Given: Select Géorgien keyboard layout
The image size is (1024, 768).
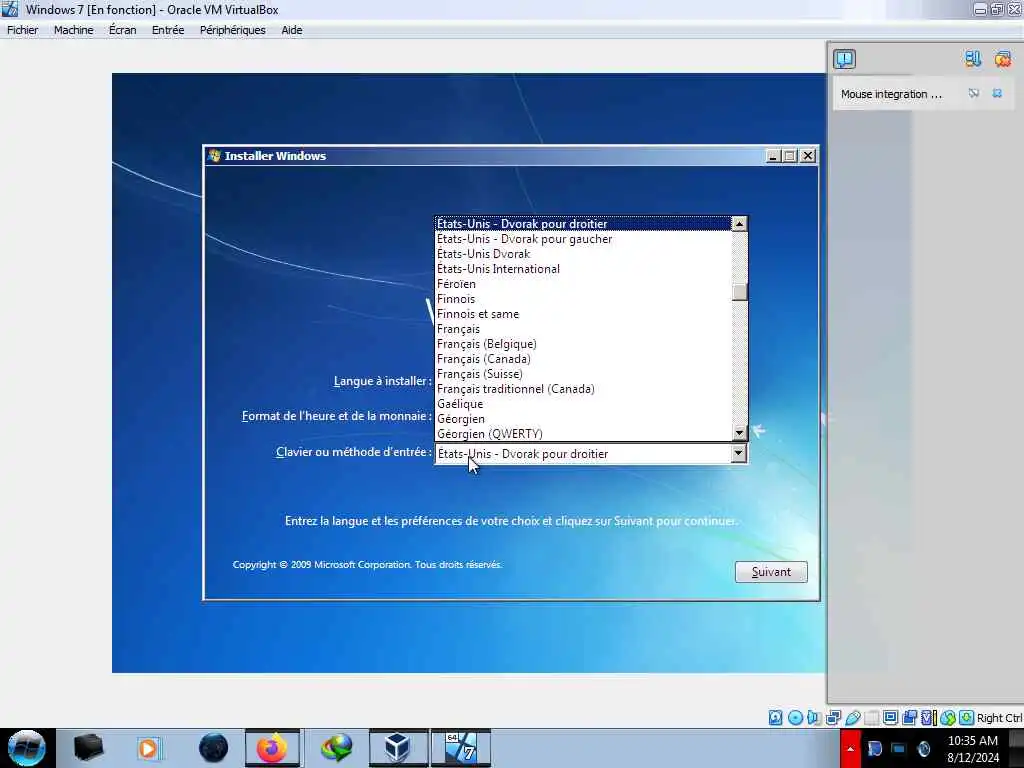Looking at the screenshot, I should click(x=583, y=419).
